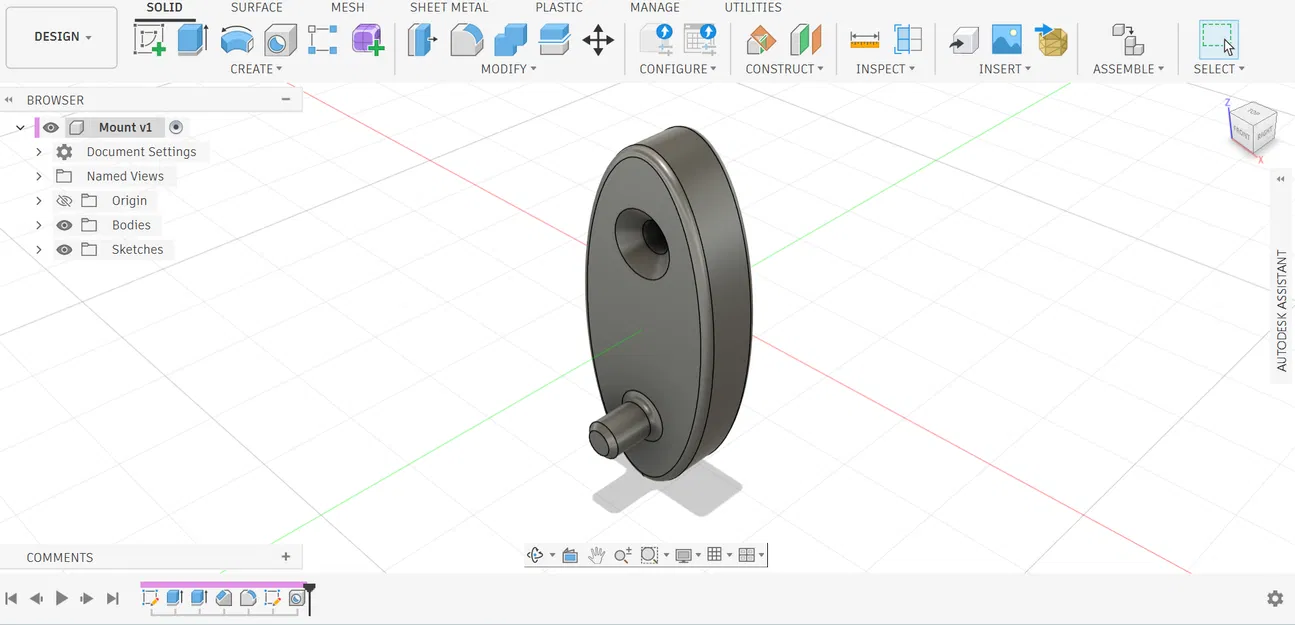Toggle visibility eye for Mount v1
Screen dimensions: 1295x625
51,127
